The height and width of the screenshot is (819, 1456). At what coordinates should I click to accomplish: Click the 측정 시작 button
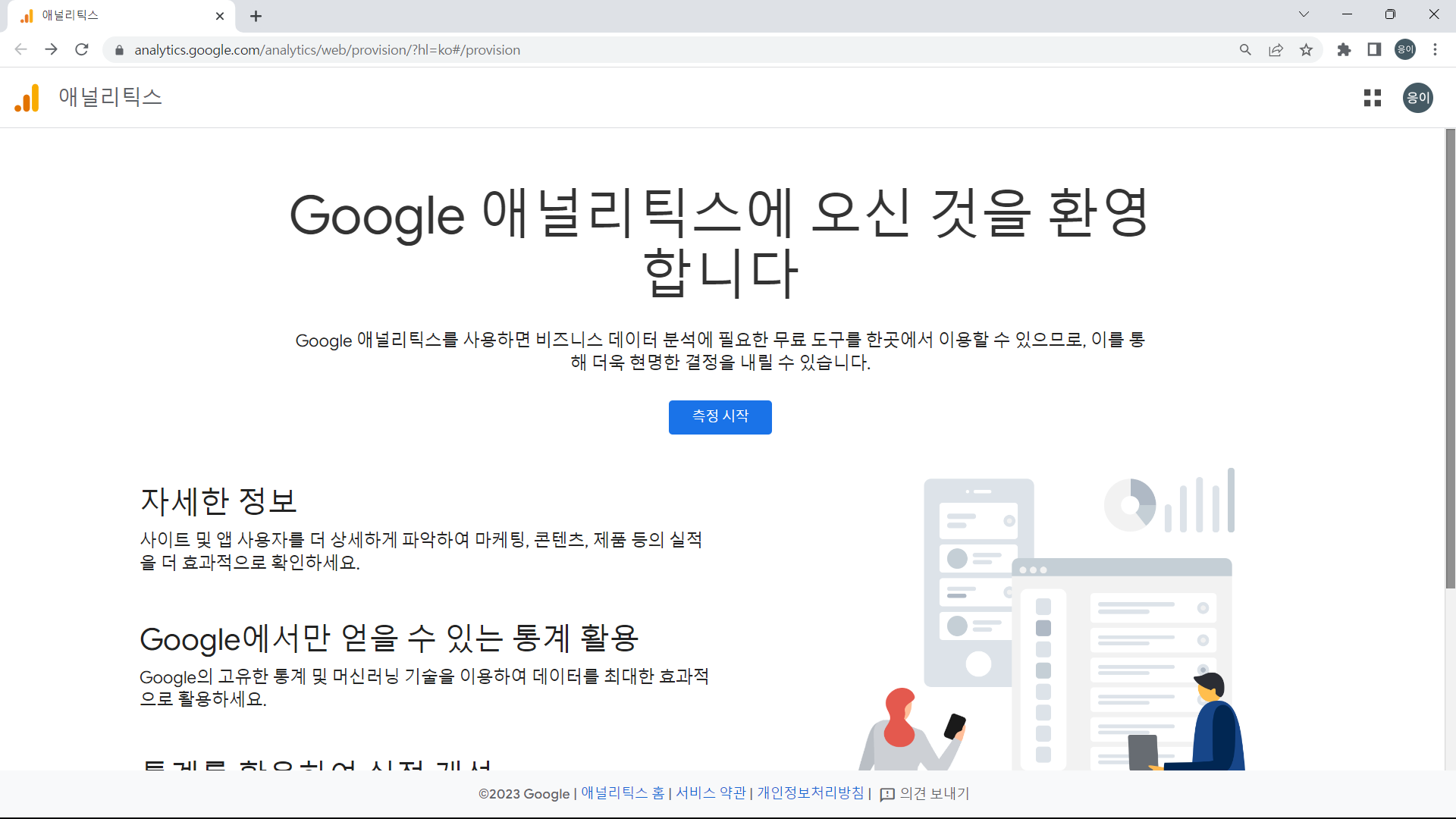point(720,417)
